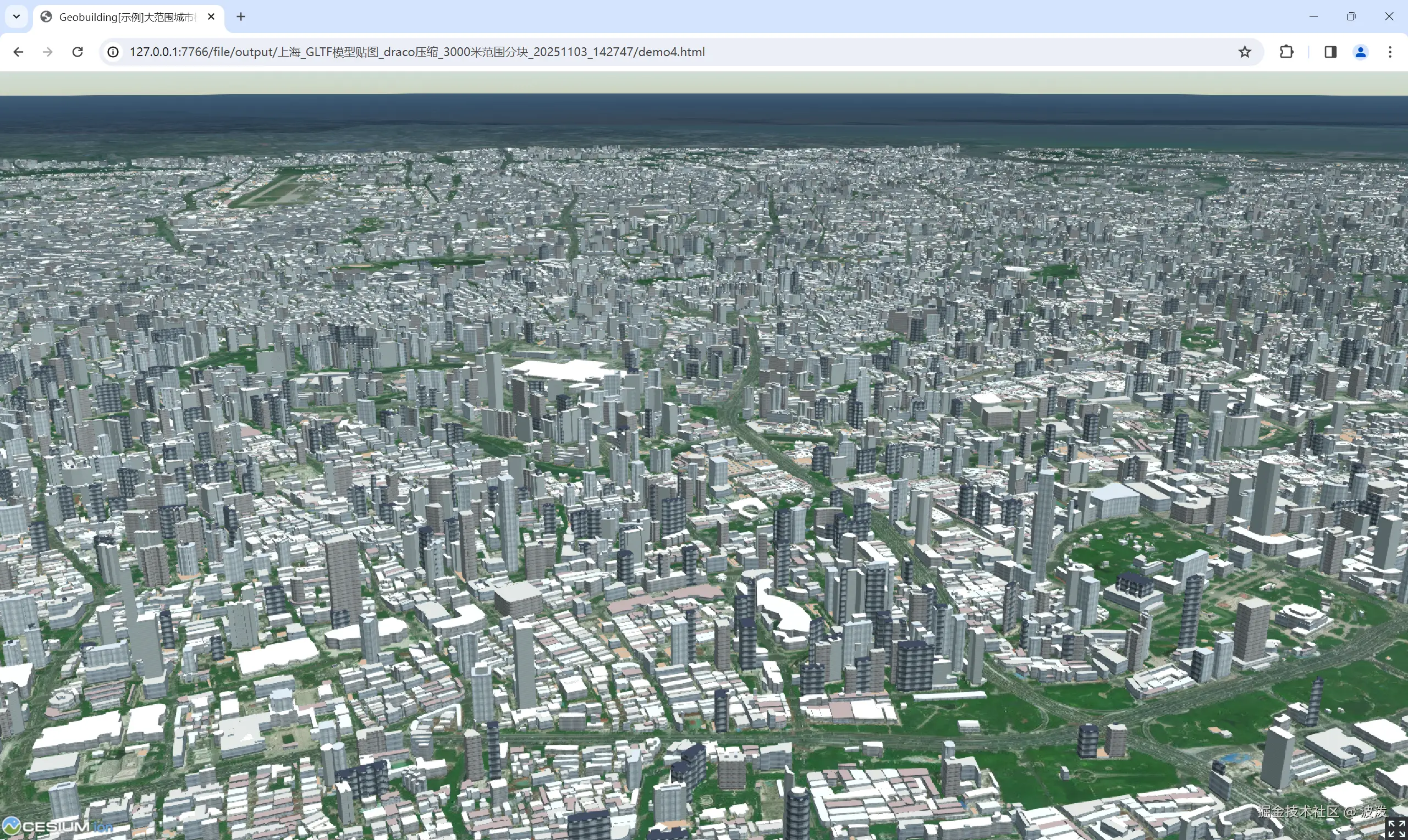Open a new tab with plus button
The image size is (1408, 840).
240,17
